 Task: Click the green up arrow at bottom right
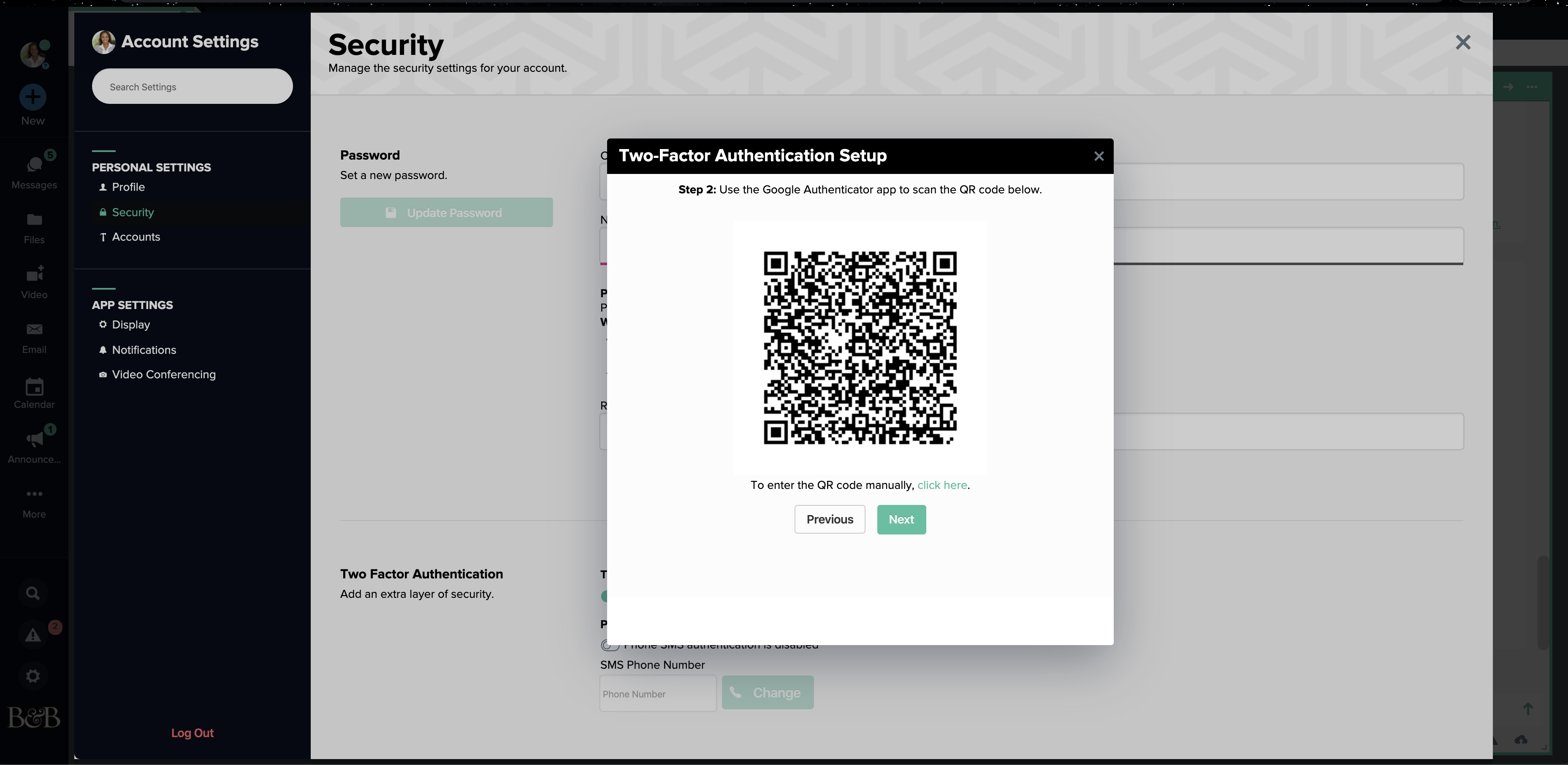(x=1528, y=709)
